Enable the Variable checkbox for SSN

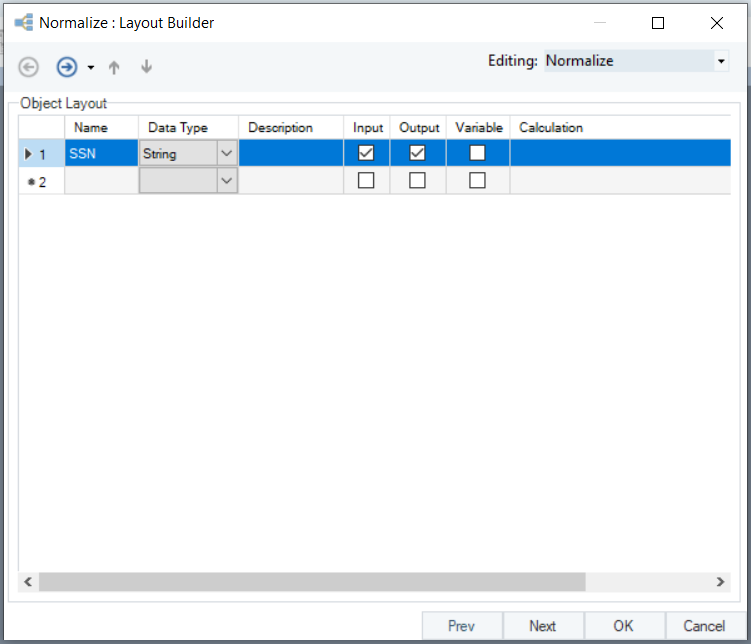(x=477, y=153)
